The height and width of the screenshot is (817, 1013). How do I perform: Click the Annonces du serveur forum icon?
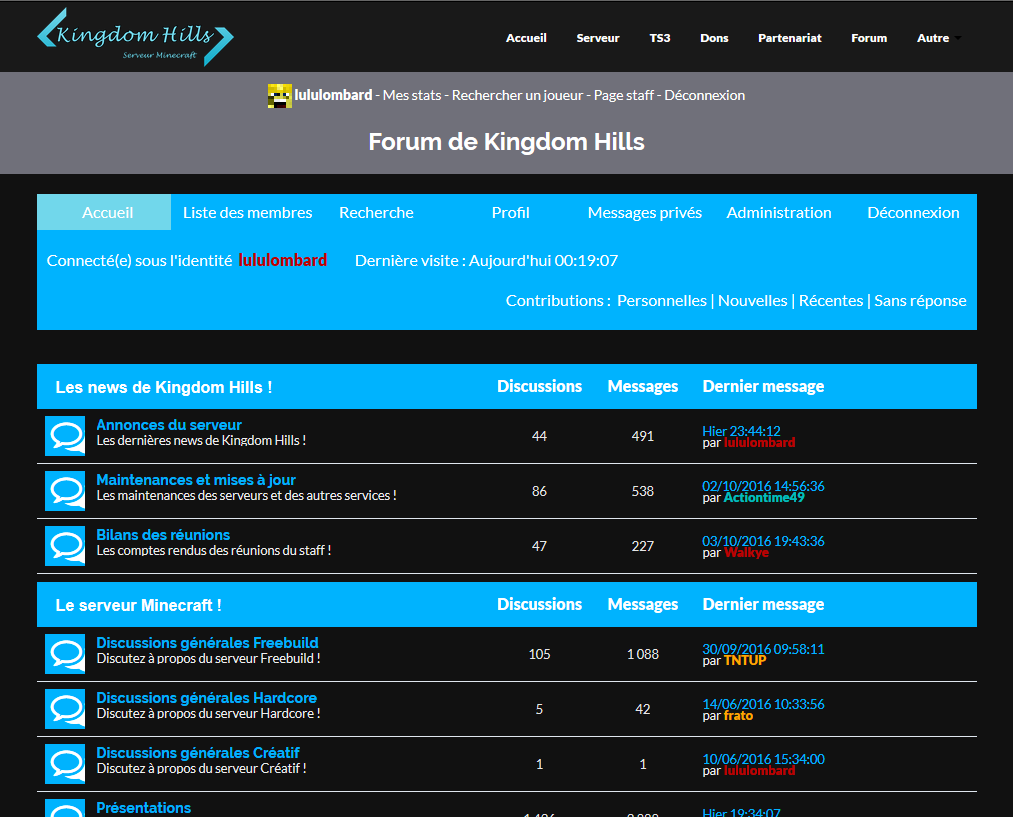pos(65,436)
